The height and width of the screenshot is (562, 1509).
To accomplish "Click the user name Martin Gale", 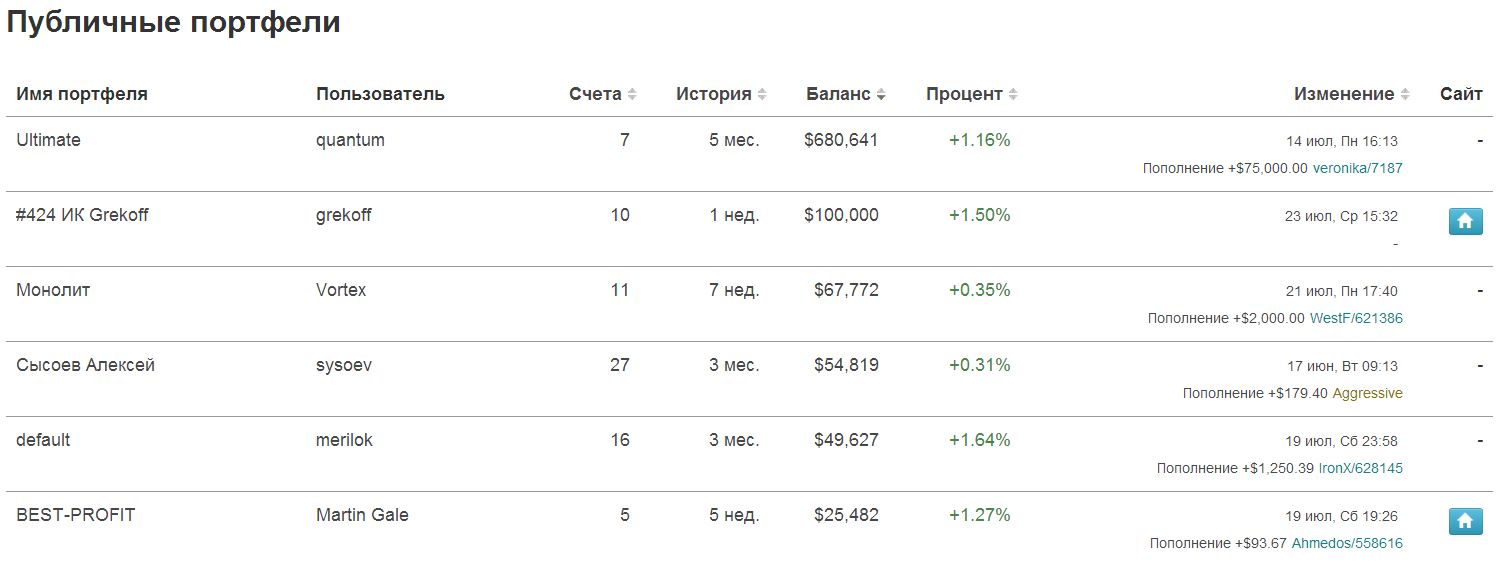I will point(362,515).
